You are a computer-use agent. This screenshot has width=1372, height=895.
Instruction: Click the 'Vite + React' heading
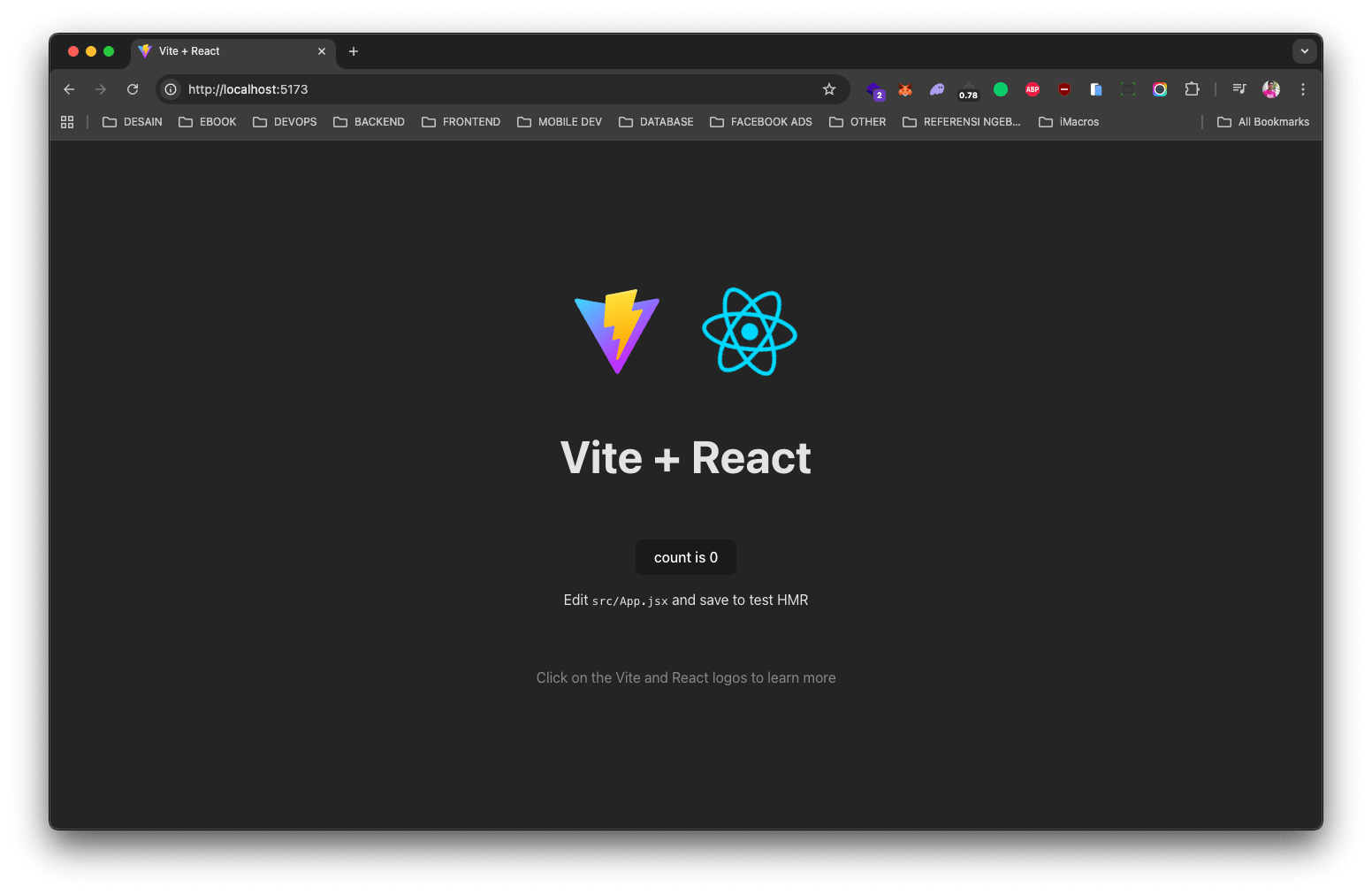pyautogui.click(x=686, y=458)
